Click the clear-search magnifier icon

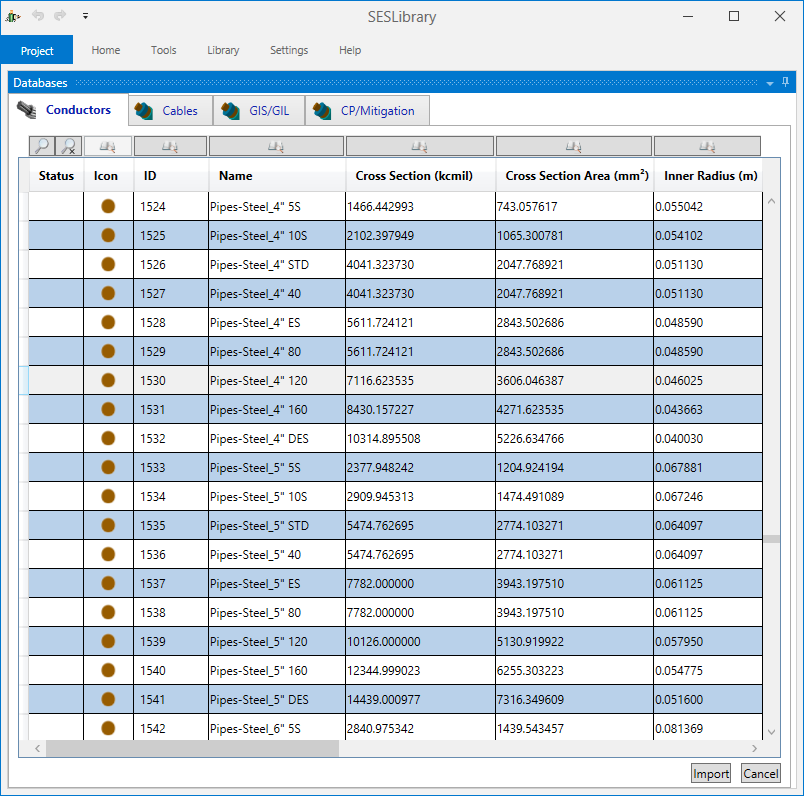coord(69,146)
